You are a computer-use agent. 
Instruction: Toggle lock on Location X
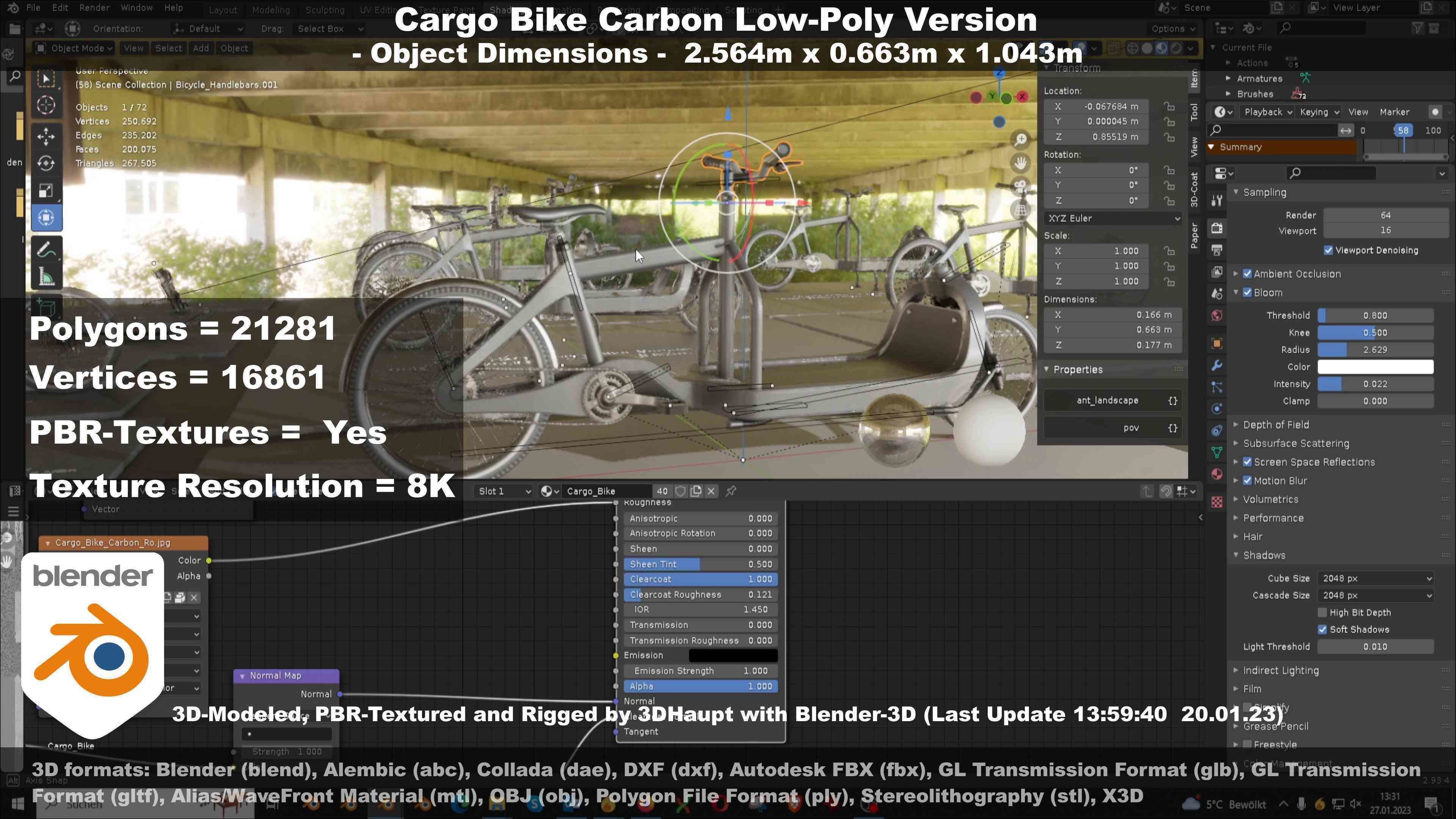(x=1169, y=107)
